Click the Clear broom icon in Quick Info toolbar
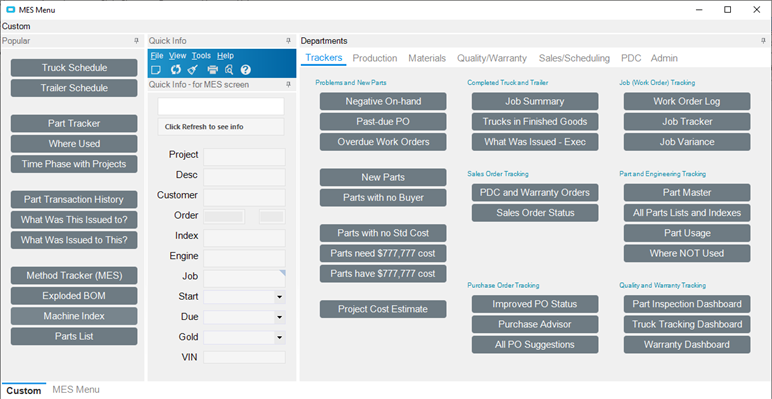The height and width of the screenshot is (399, 772). point(192,70)
